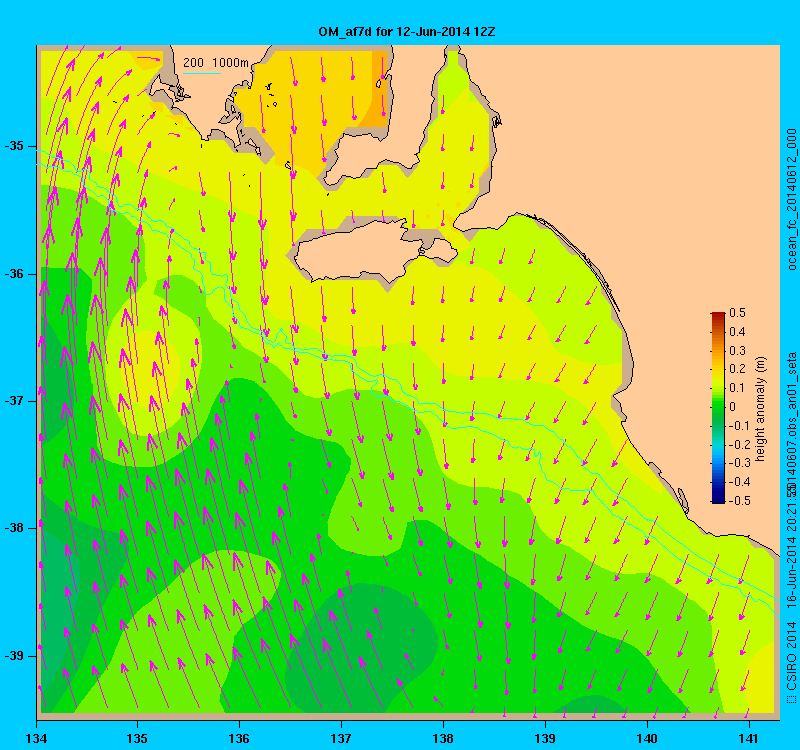Click the 139 longitude axis label
Screen dimensions: 800x750
click(x=545, y=738)
